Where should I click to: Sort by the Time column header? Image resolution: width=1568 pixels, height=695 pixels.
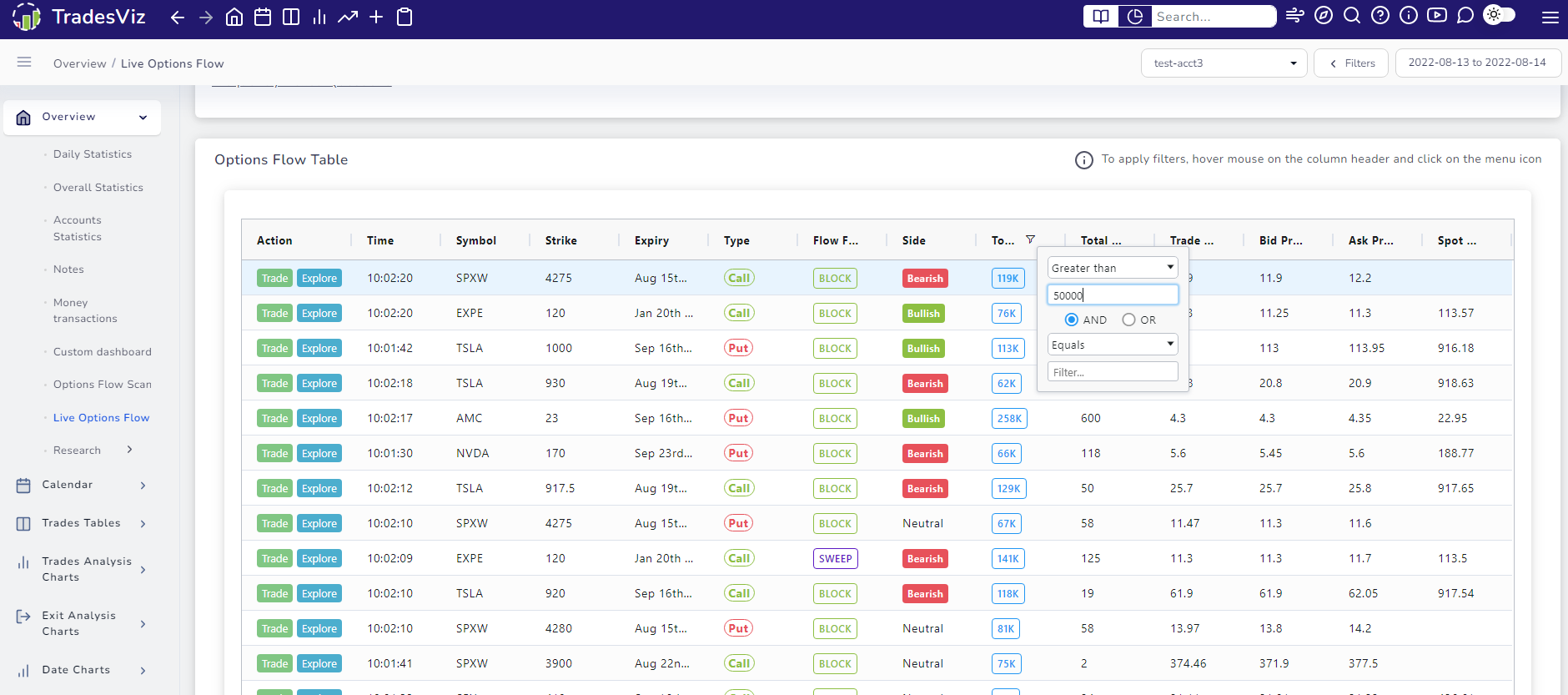380,240
